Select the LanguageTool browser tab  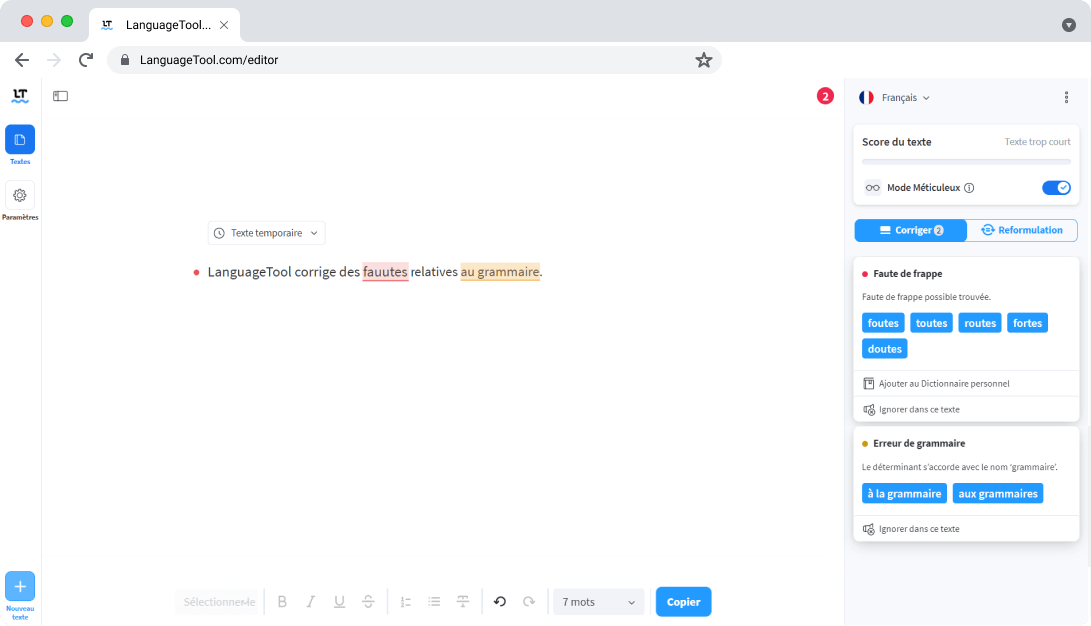click(x=165, y=25)
